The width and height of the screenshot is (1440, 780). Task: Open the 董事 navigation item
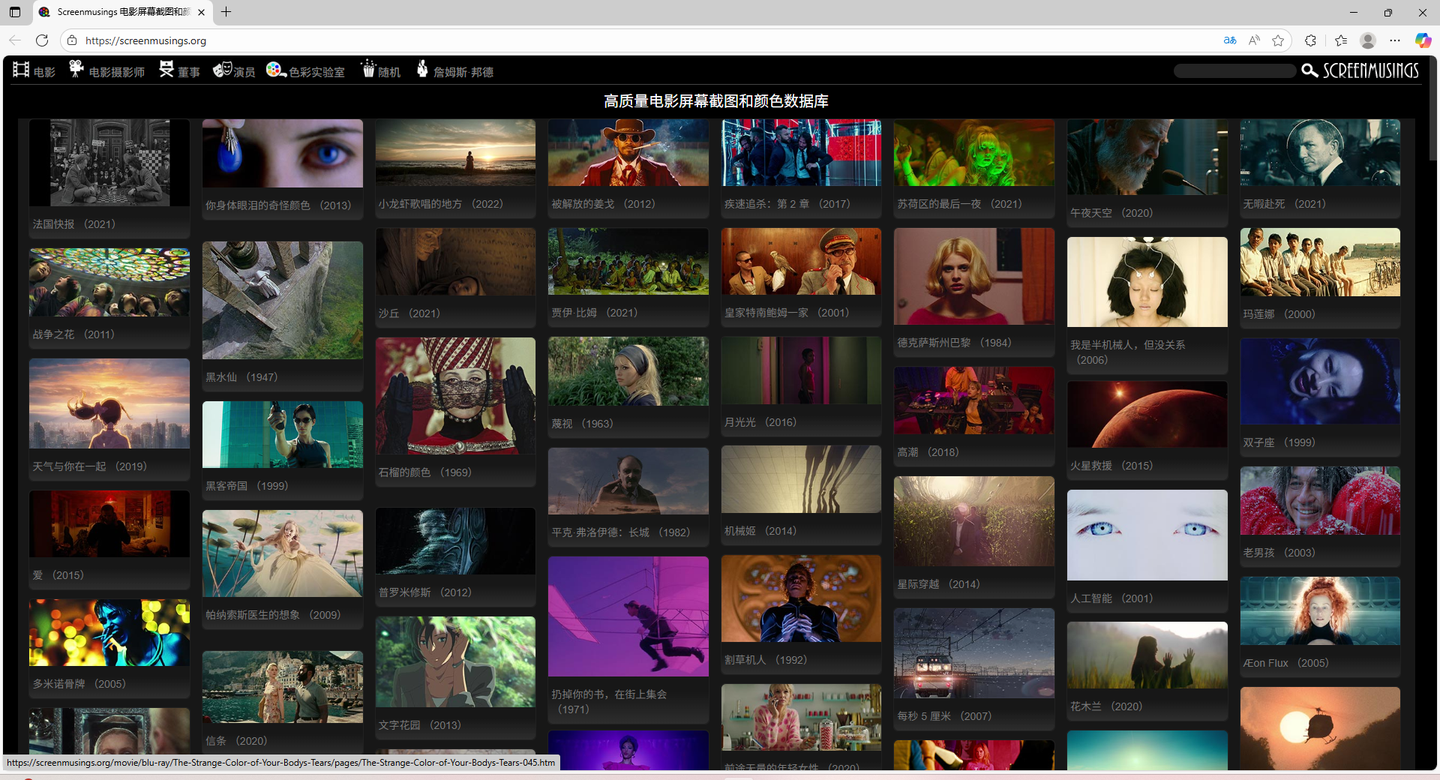[x=180, y=71]
